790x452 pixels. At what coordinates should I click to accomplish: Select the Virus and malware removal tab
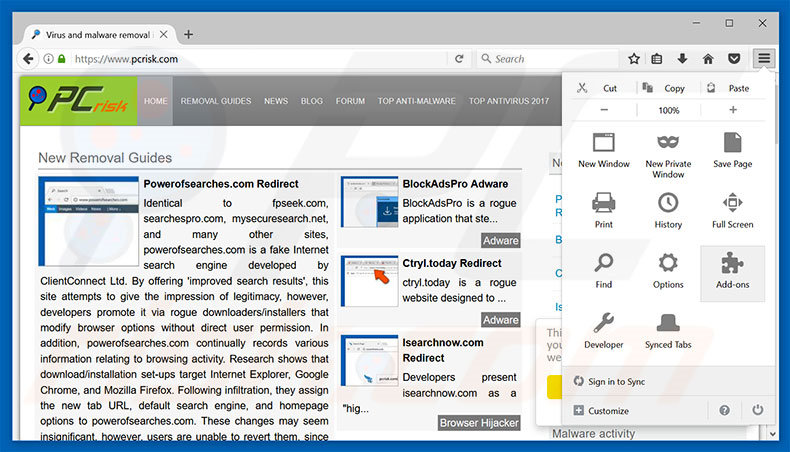98,34
